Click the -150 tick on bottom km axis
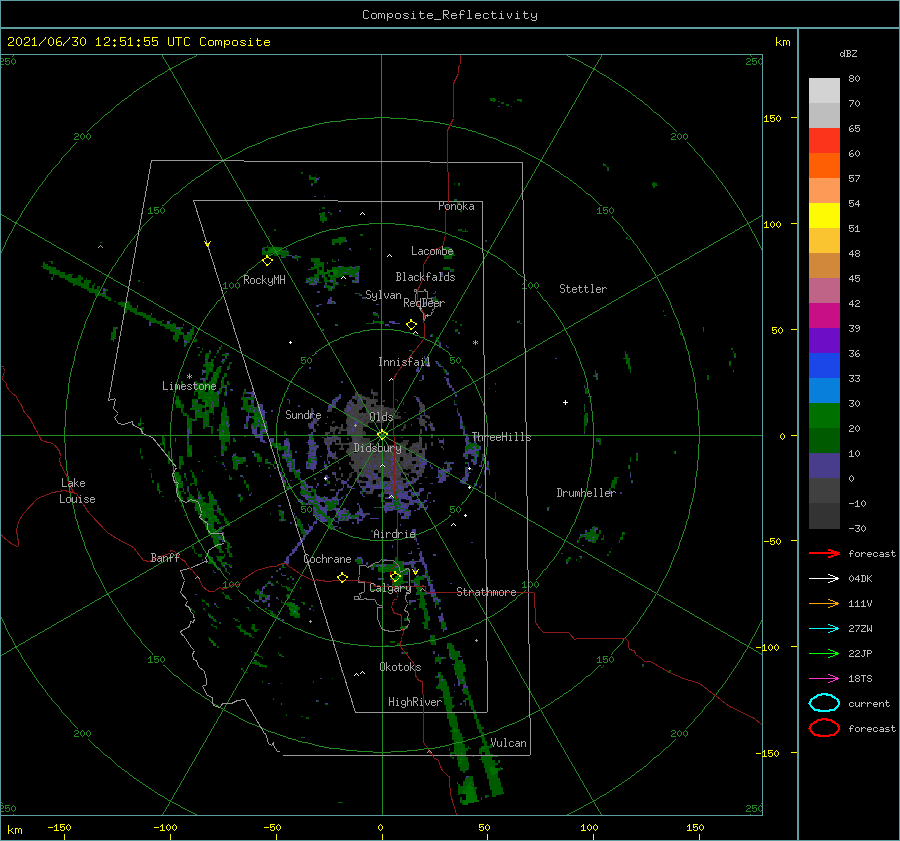 coord(59,827)
